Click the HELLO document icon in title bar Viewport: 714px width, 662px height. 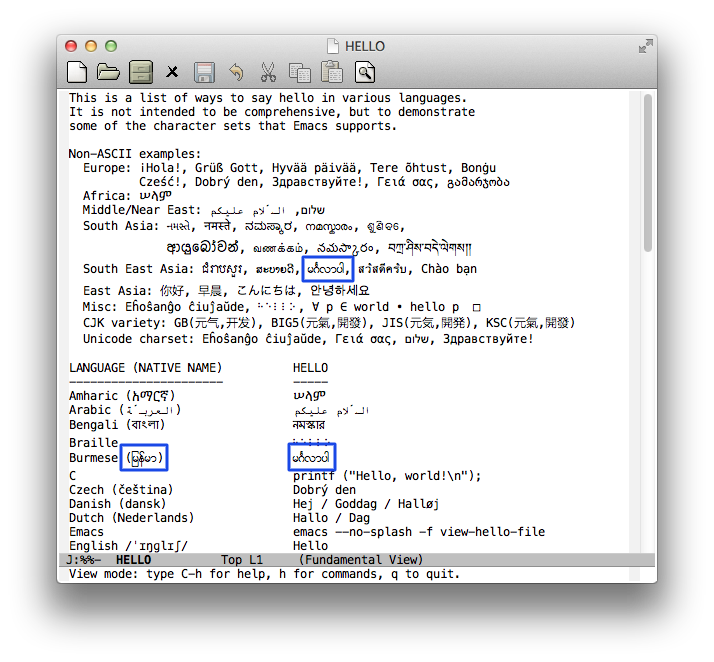click(x=333, y=46)
